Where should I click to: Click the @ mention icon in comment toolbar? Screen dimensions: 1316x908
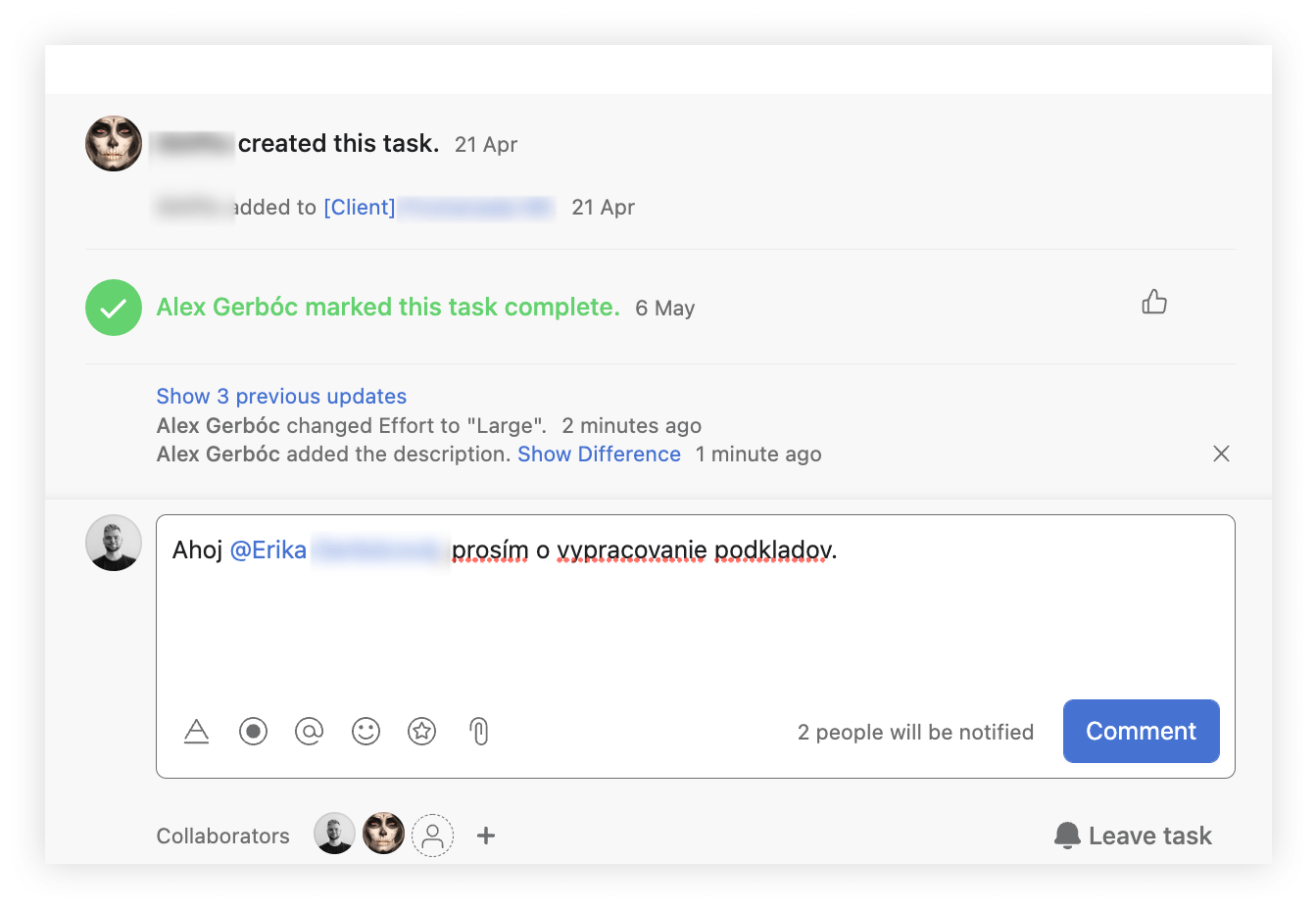[309, 732]
